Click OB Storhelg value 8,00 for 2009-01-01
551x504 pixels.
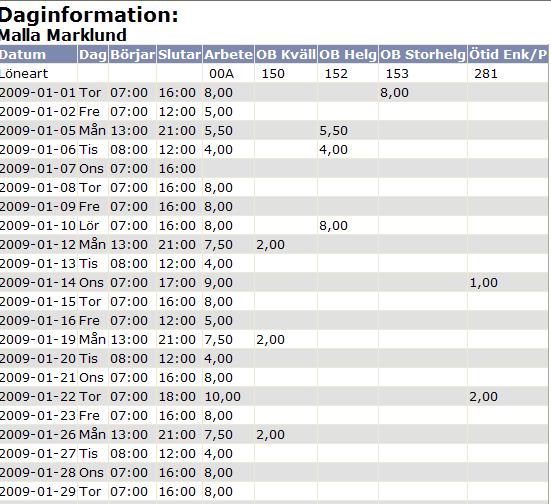[394, 93]
